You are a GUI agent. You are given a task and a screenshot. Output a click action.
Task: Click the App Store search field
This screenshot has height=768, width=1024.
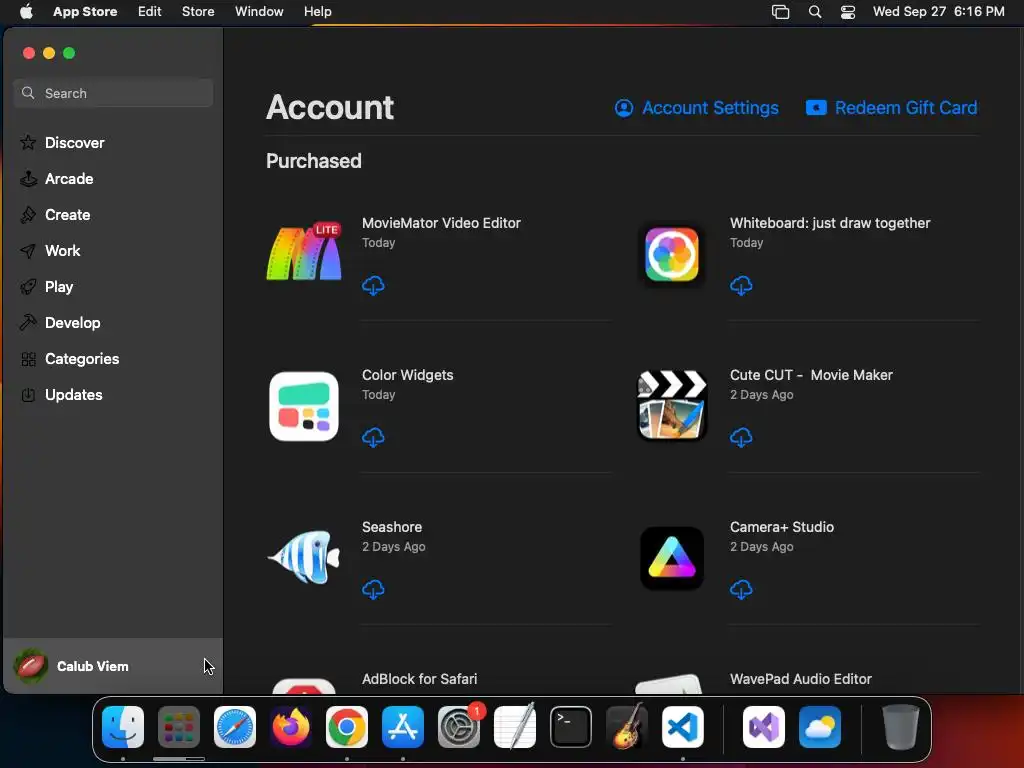pyautogui.click(x=113, y=93)
